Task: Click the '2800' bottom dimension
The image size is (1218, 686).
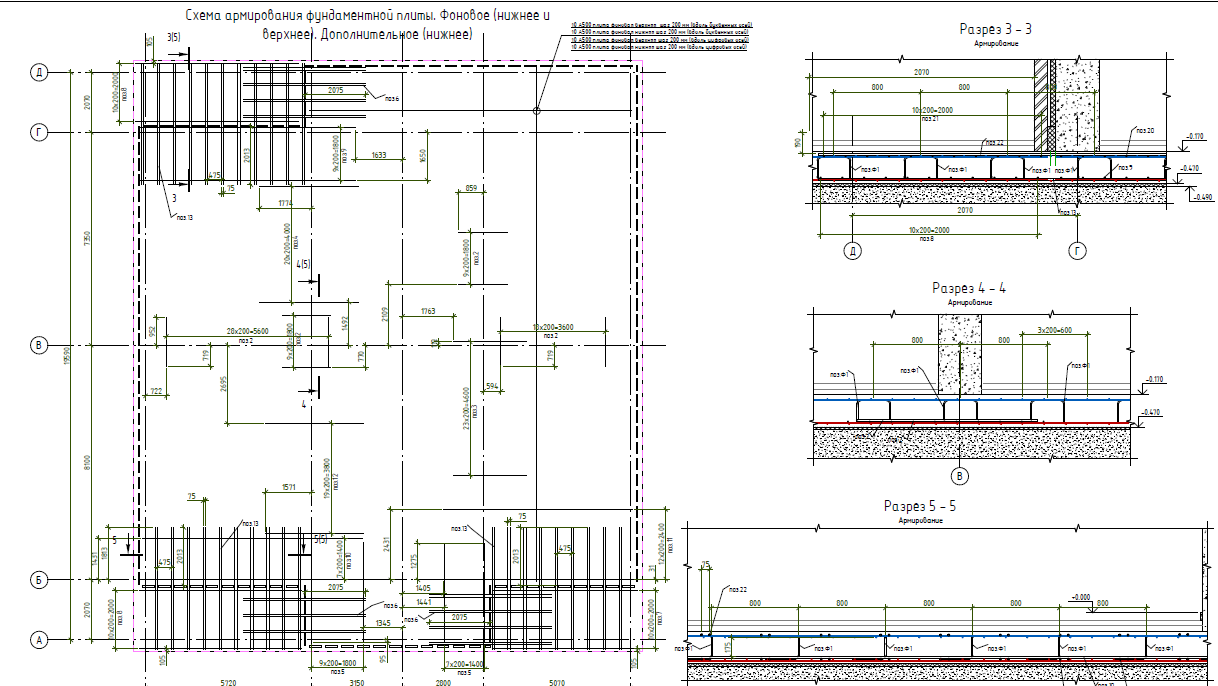Action: click(x=443, y=682)
